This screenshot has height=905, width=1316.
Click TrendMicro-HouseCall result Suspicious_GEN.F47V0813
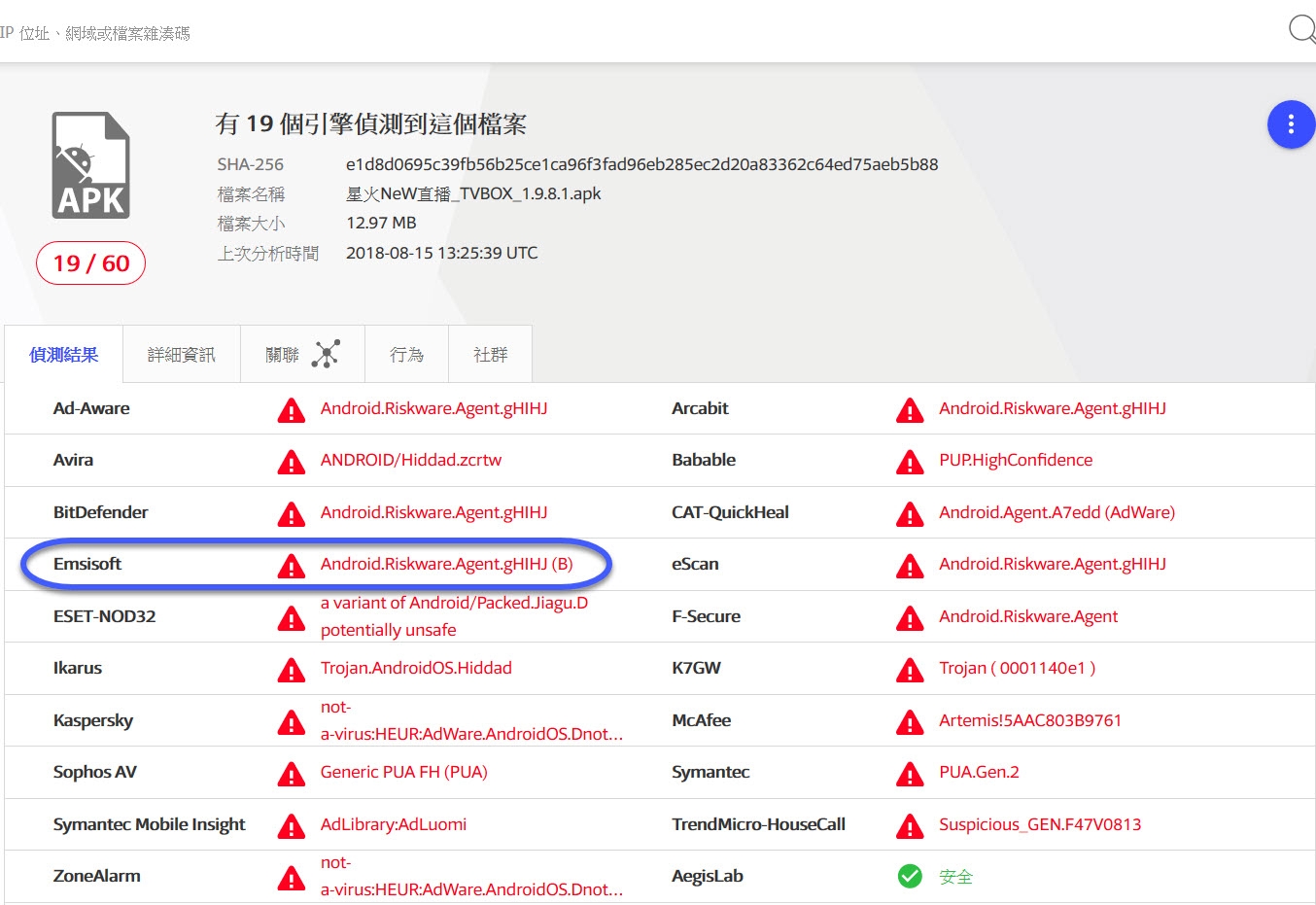click(x=1040, y=824)
